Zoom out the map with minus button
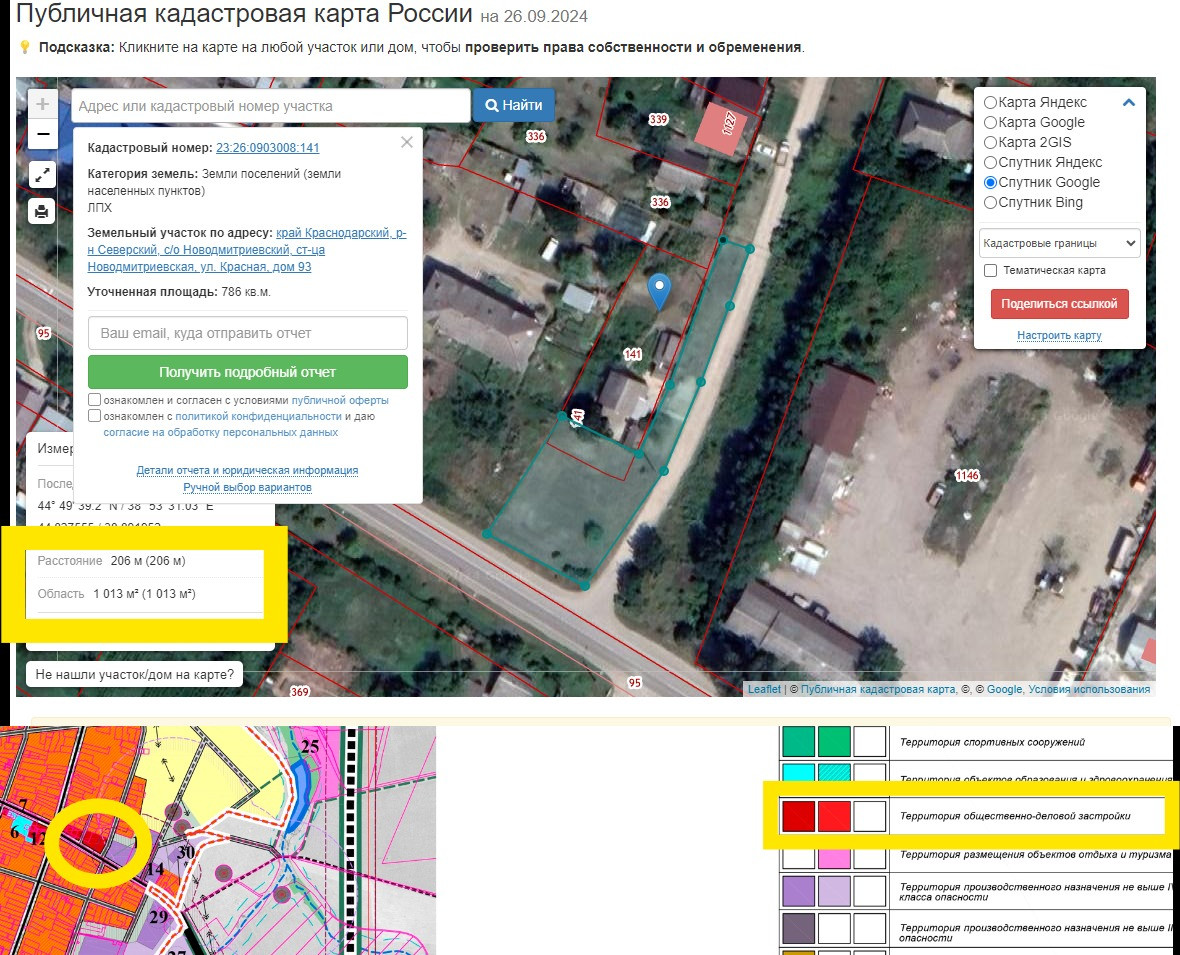 43,135
